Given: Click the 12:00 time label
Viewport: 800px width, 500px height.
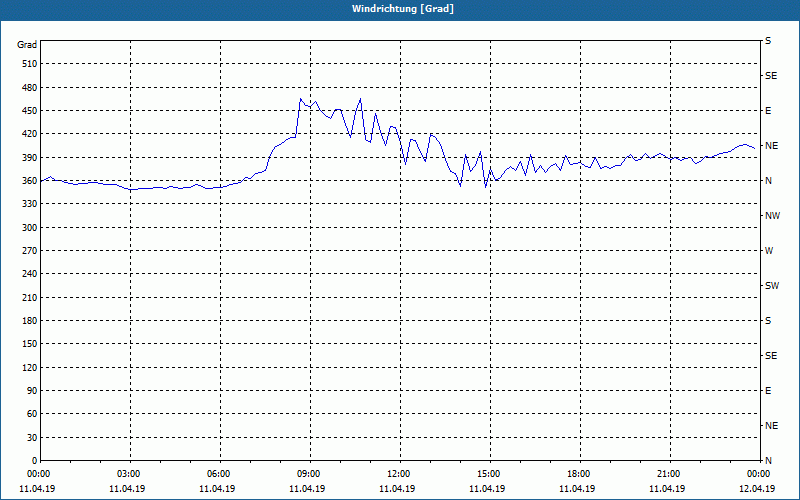Looking at the screenshot, I should click(x=398, y=474).
